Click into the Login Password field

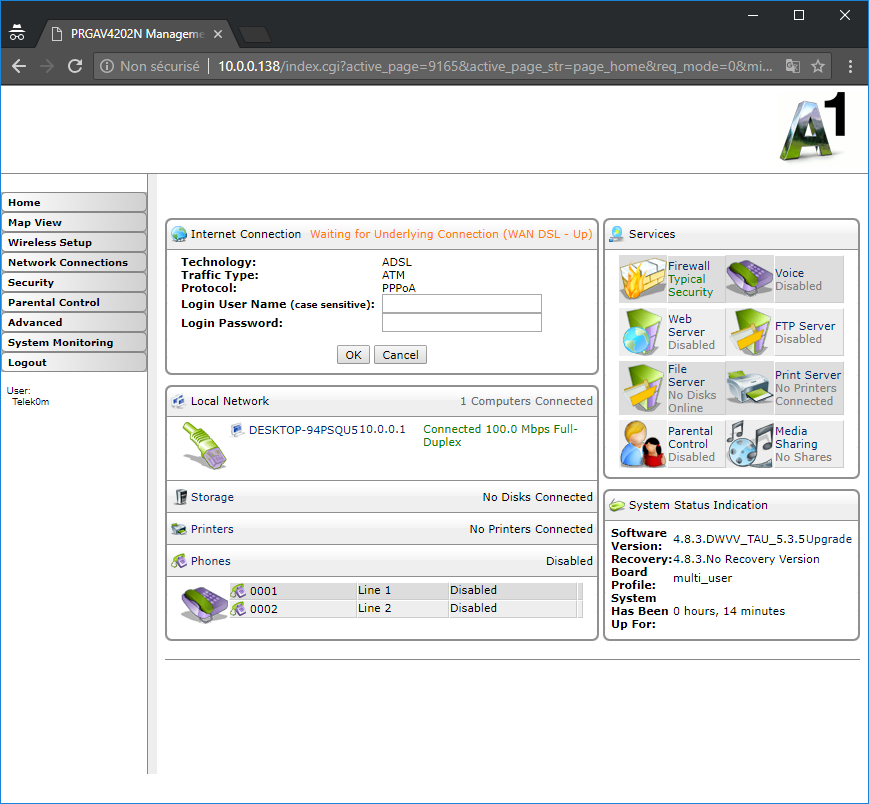click(x=461, y=323)
